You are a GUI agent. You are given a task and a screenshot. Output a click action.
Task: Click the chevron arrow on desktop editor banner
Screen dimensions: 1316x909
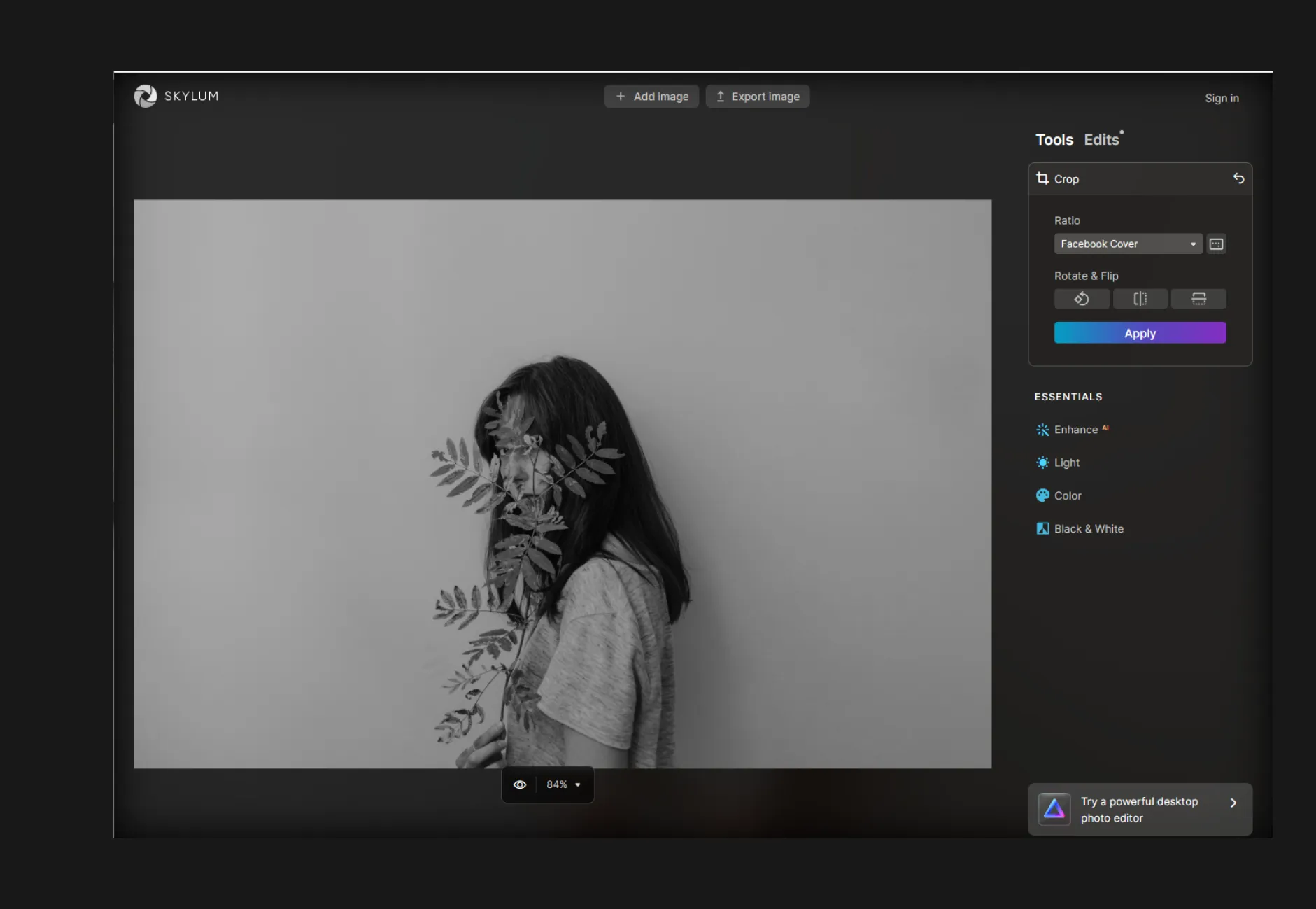(1233, 803)
